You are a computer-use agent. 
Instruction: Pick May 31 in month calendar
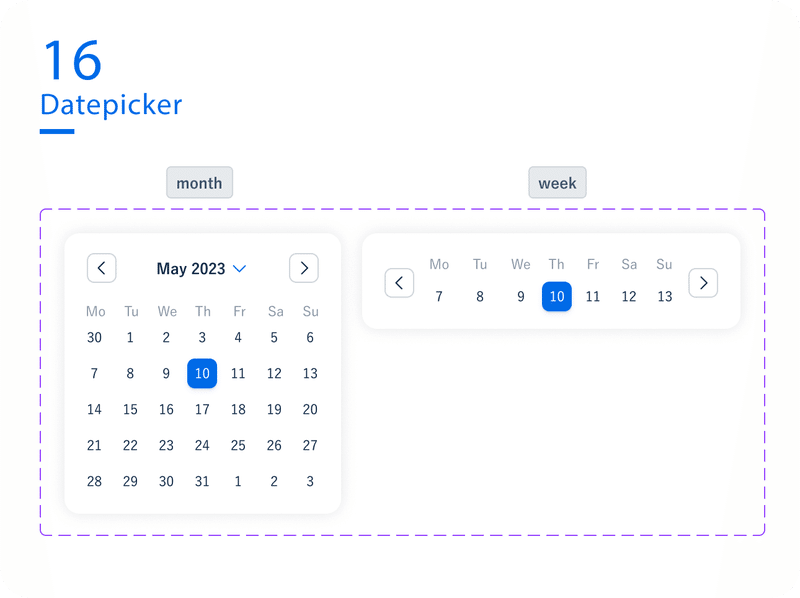click(x=202, y=481)
